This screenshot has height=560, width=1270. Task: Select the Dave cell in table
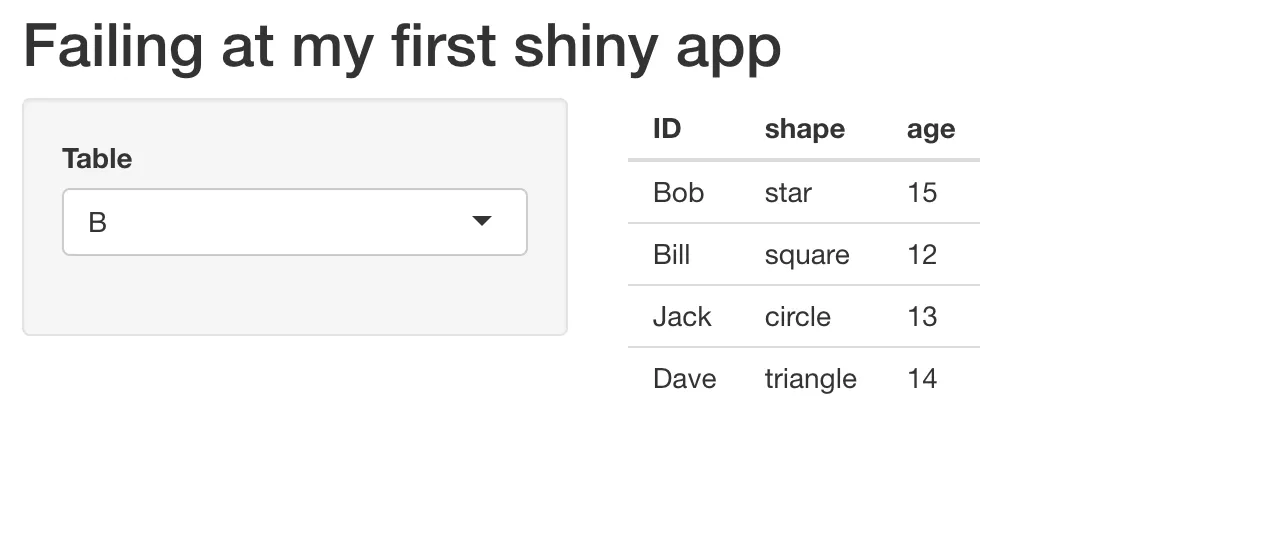click(684, 378)
